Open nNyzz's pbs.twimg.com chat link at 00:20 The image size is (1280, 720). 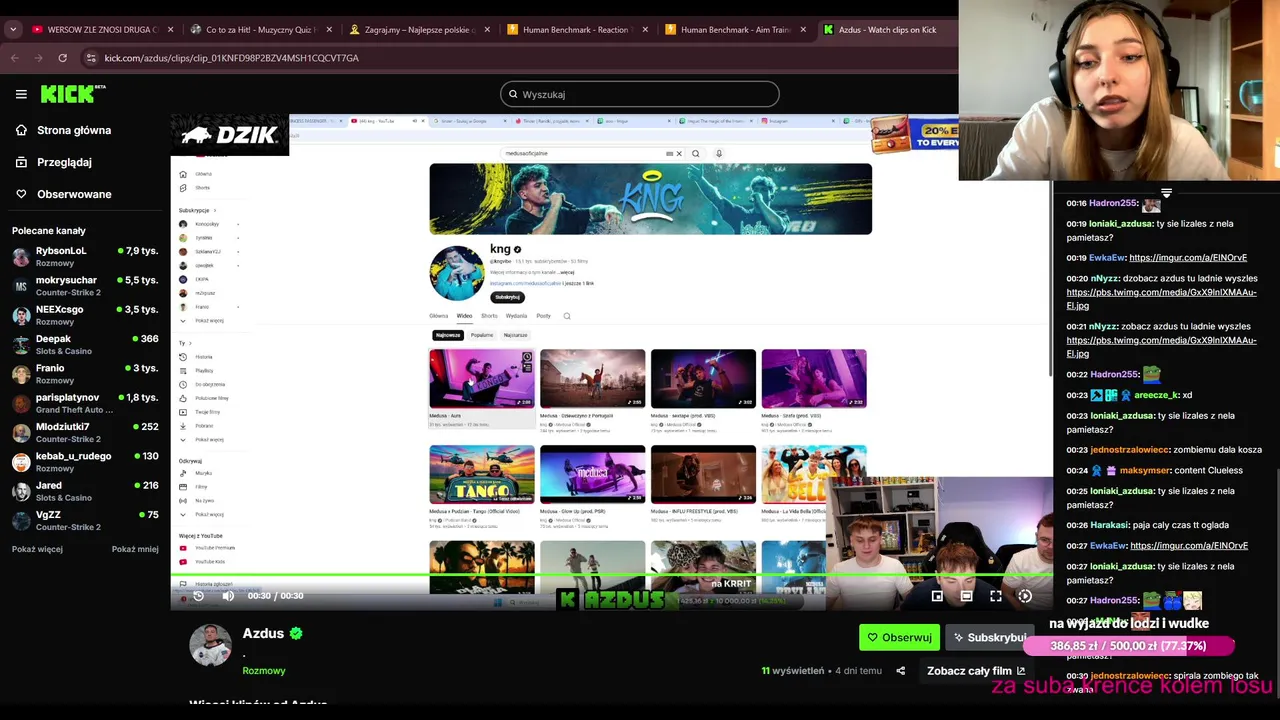(x=1161, y=299)
